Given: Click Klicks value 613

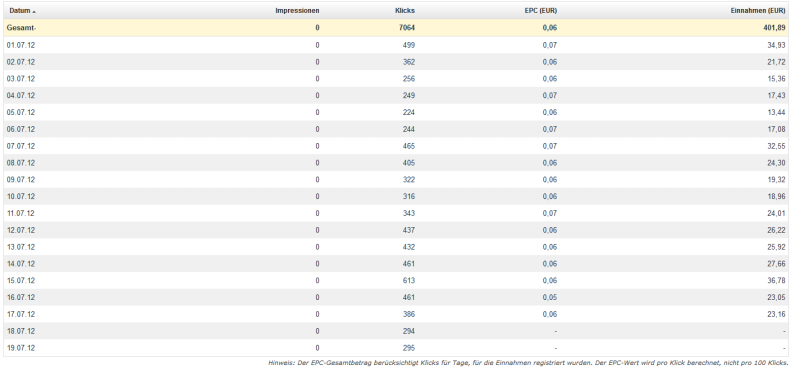Looking at the screenshot, I should point(409,281).
